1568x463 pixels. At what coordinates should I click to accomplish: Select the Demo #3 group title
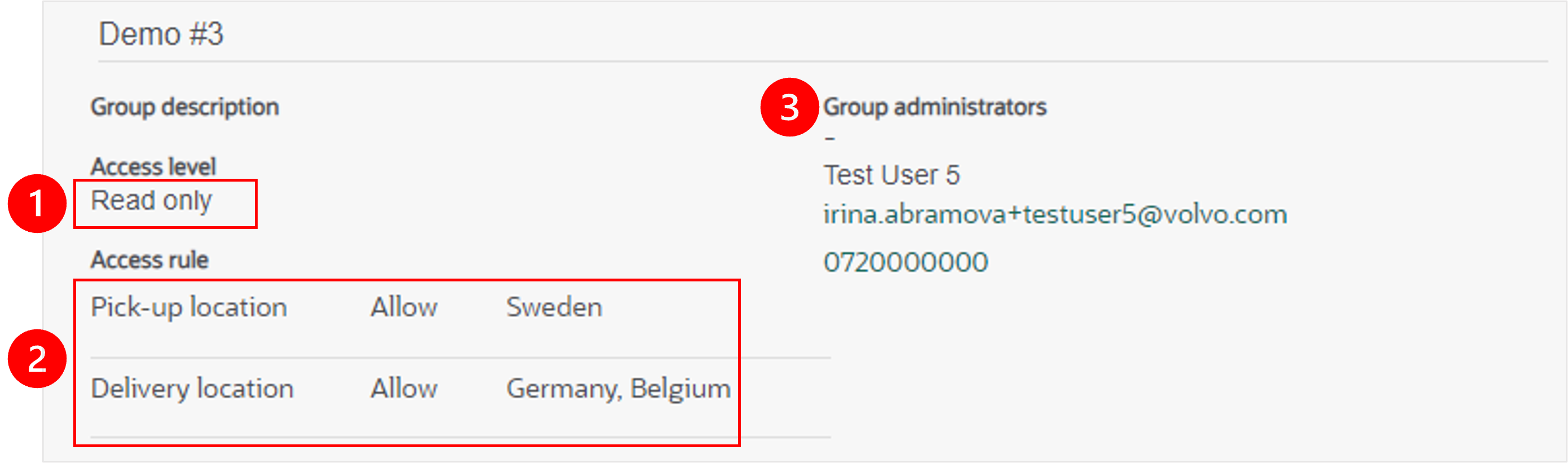click(161, 33)
